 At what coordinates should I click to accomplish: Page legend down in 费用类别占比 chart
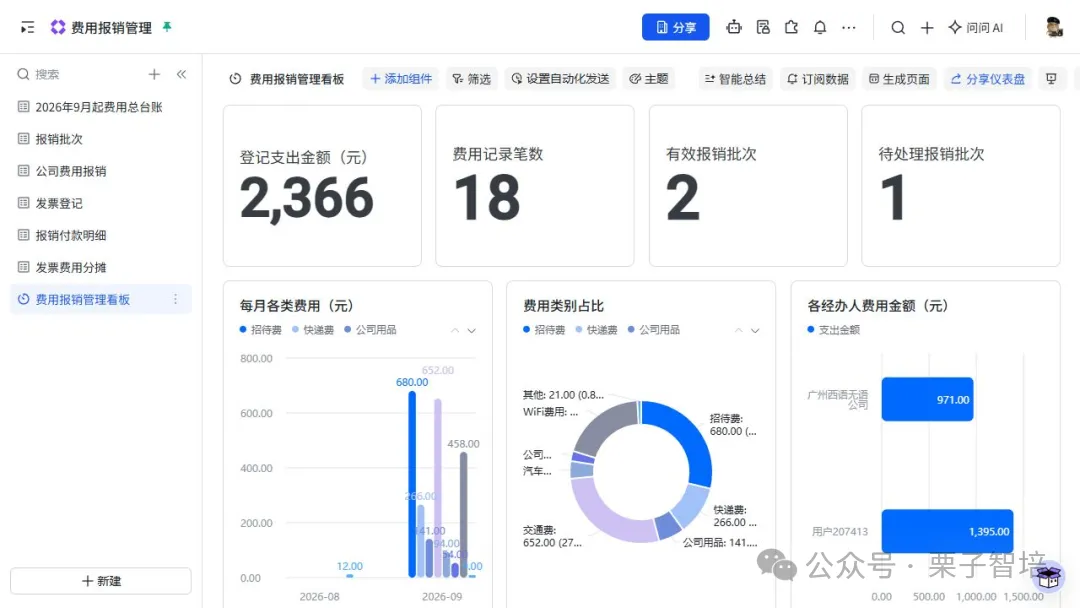pos(756,331)
